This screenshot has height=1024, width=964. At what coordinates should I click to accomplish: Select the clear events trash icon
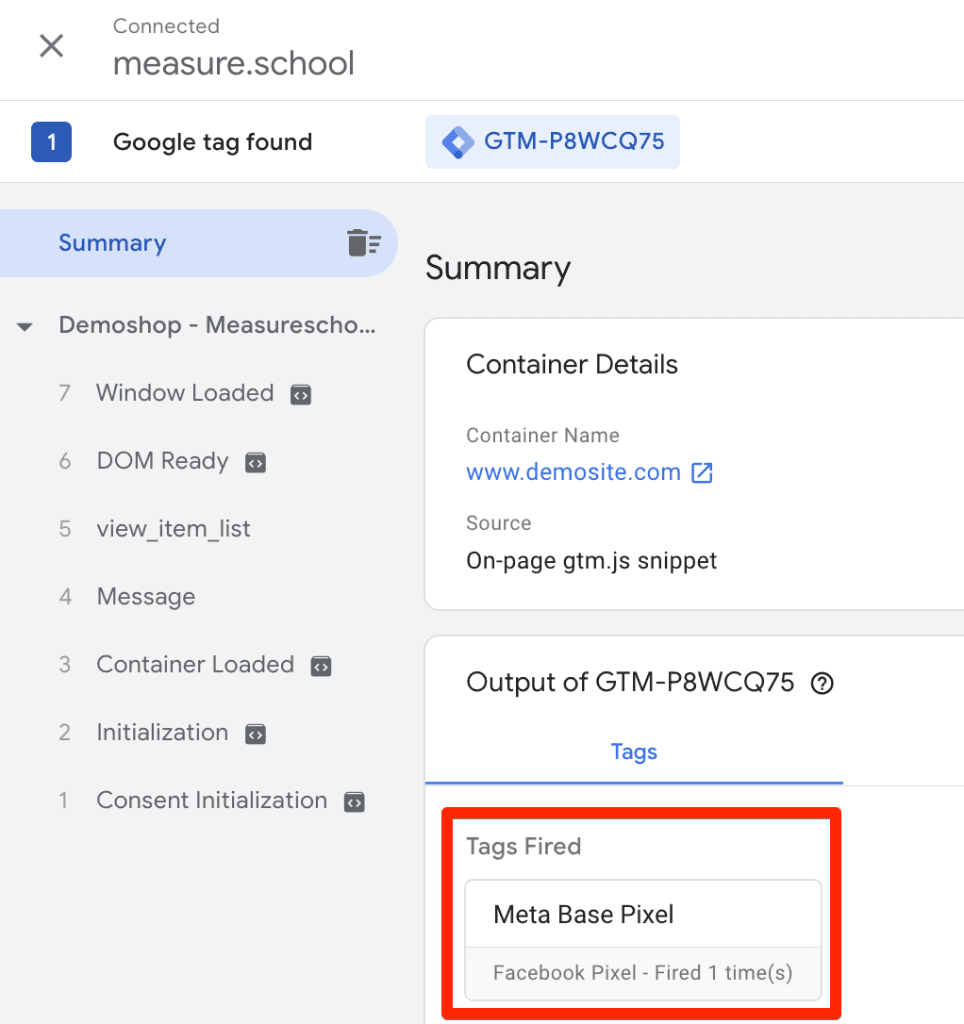tap(366, 242)
